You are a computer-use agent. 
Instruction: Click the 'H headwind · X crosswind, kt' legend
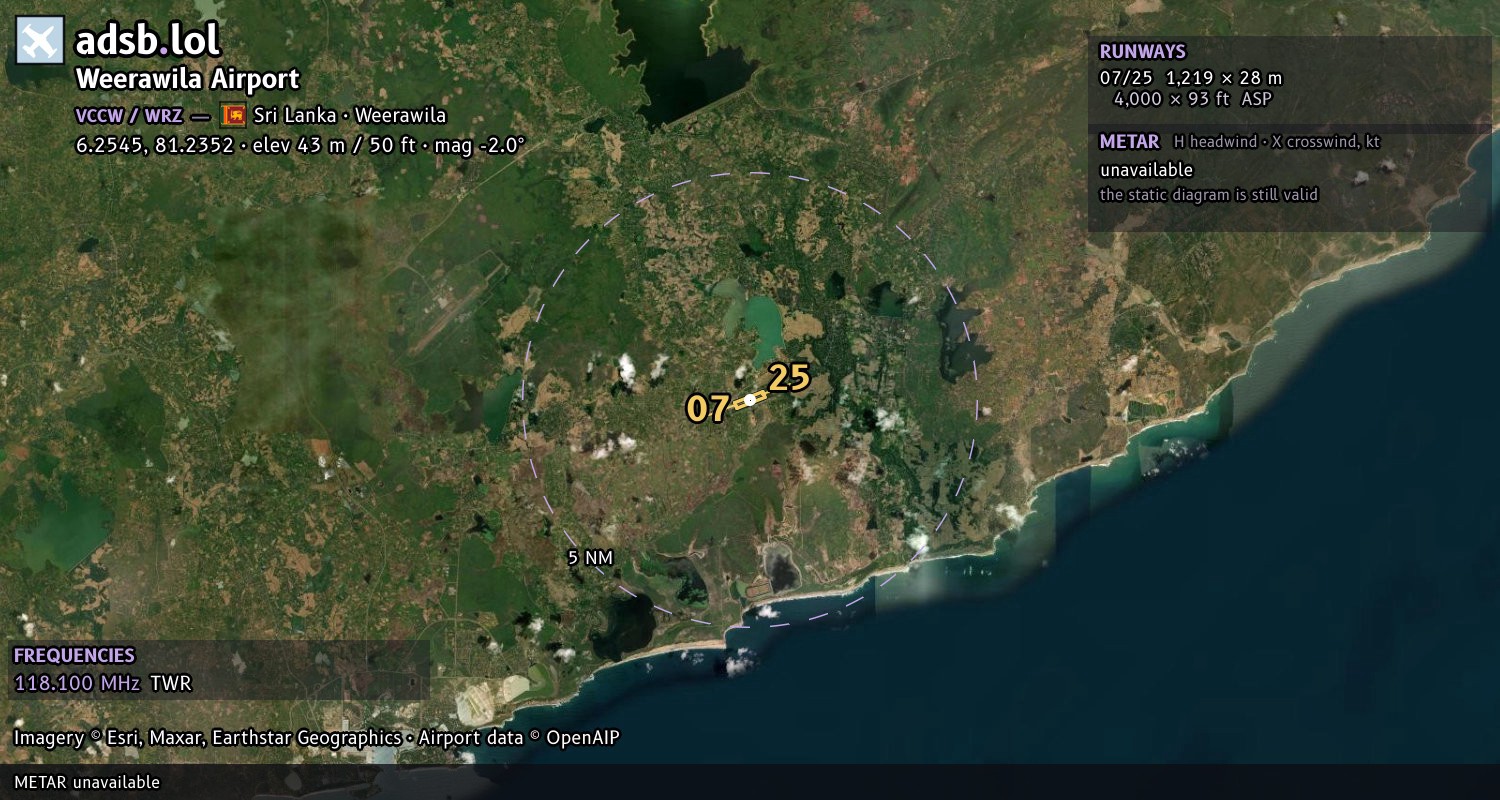click(1277, 142)
